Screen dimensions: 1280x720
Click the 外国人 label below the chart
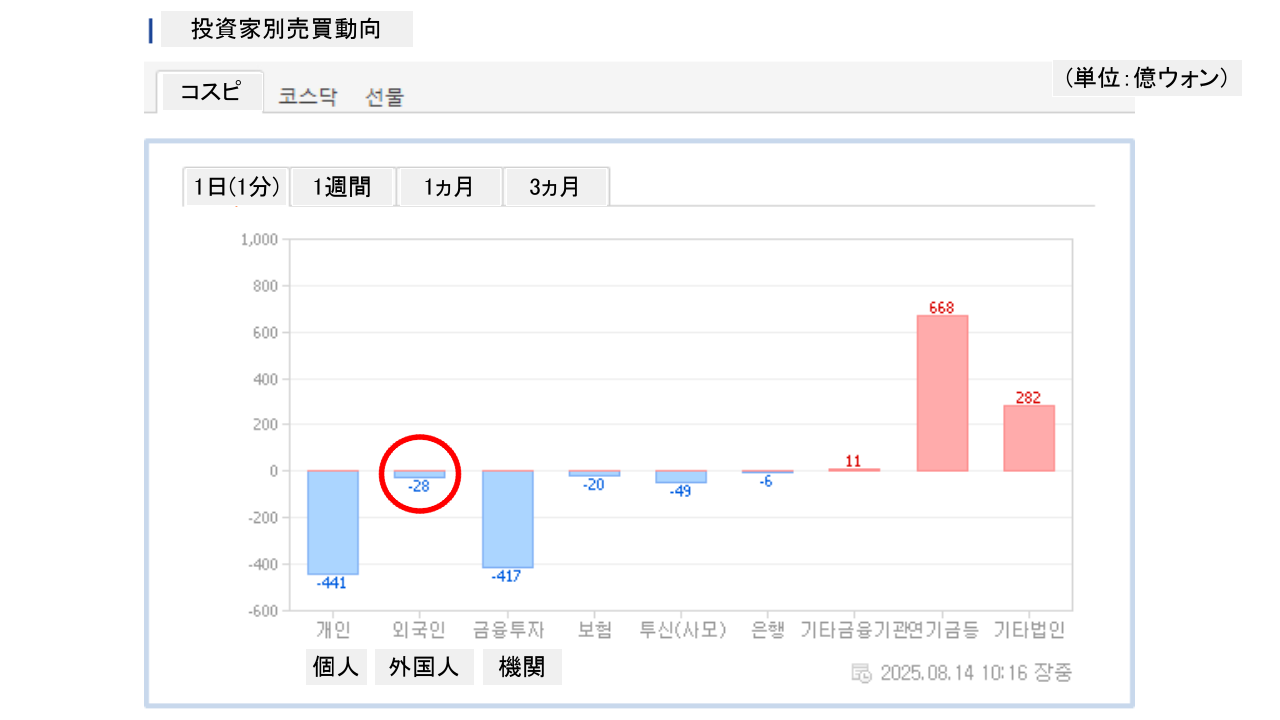click(424, 667)
